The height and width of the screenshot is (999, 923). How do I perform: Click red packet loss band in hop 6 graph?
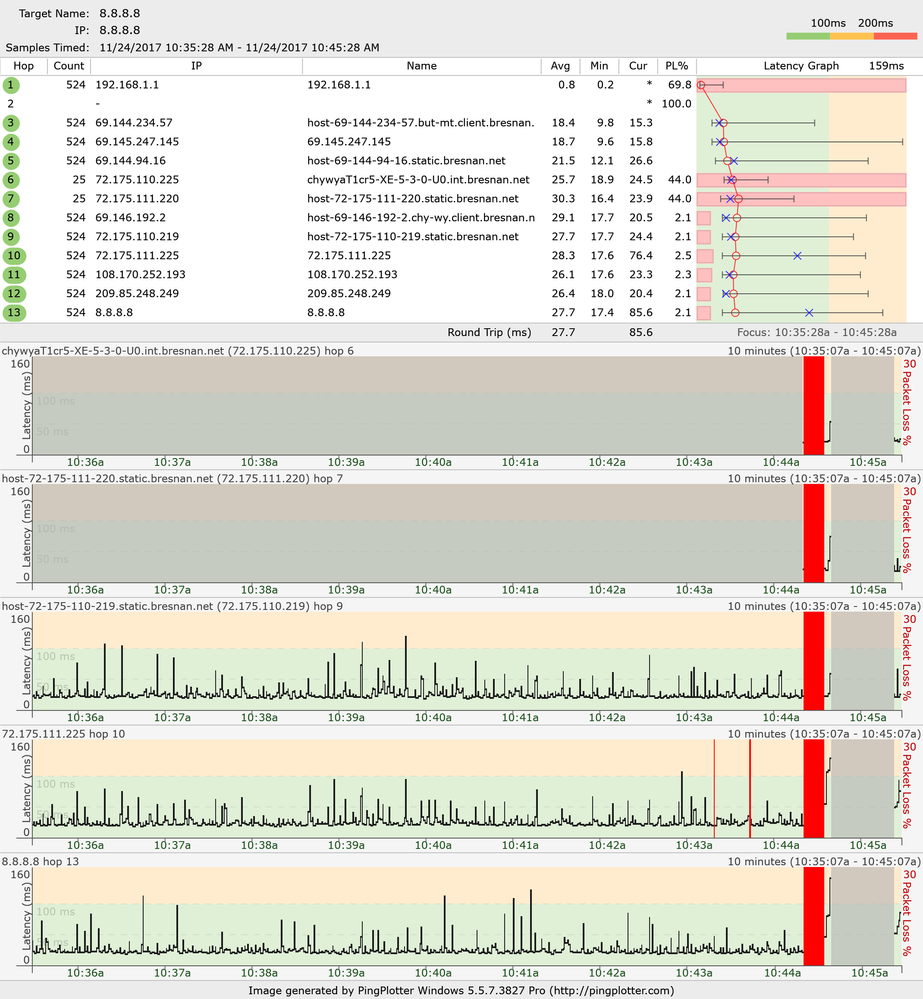[813, 405]
